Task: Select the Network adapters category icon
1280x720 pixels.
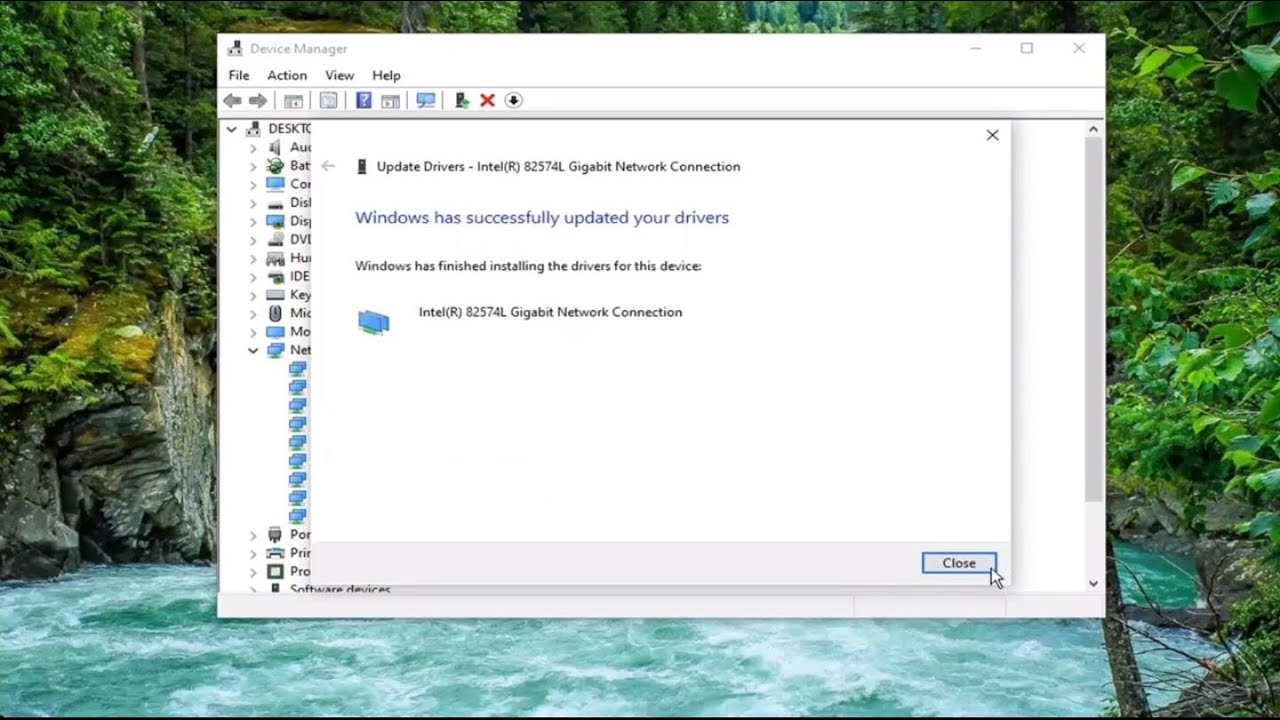Action: pyautogui.click(x=275, y=350)
